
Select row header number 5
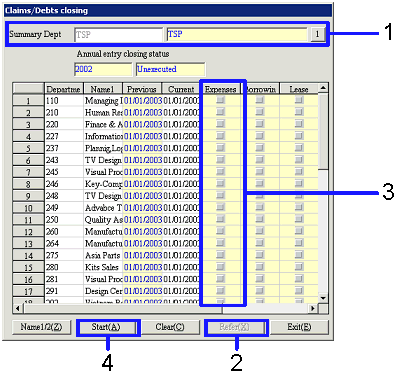(x=28, y=148)
